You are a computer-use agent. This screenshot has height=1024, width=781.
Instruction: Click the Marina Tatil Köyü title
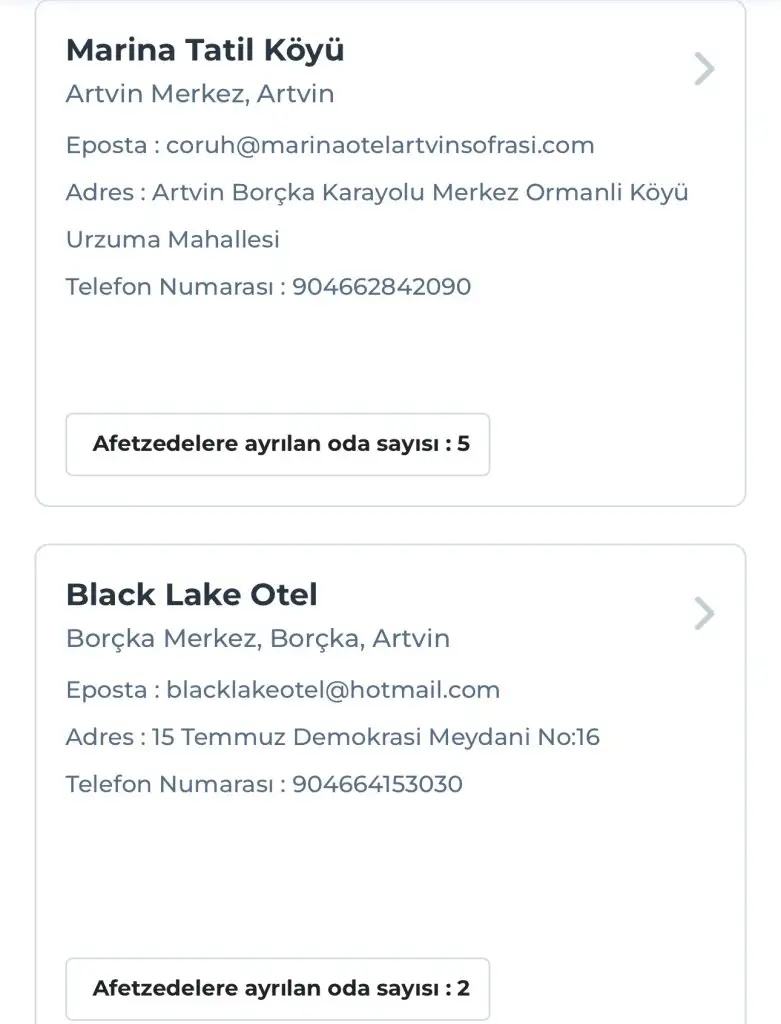point(205,50)
